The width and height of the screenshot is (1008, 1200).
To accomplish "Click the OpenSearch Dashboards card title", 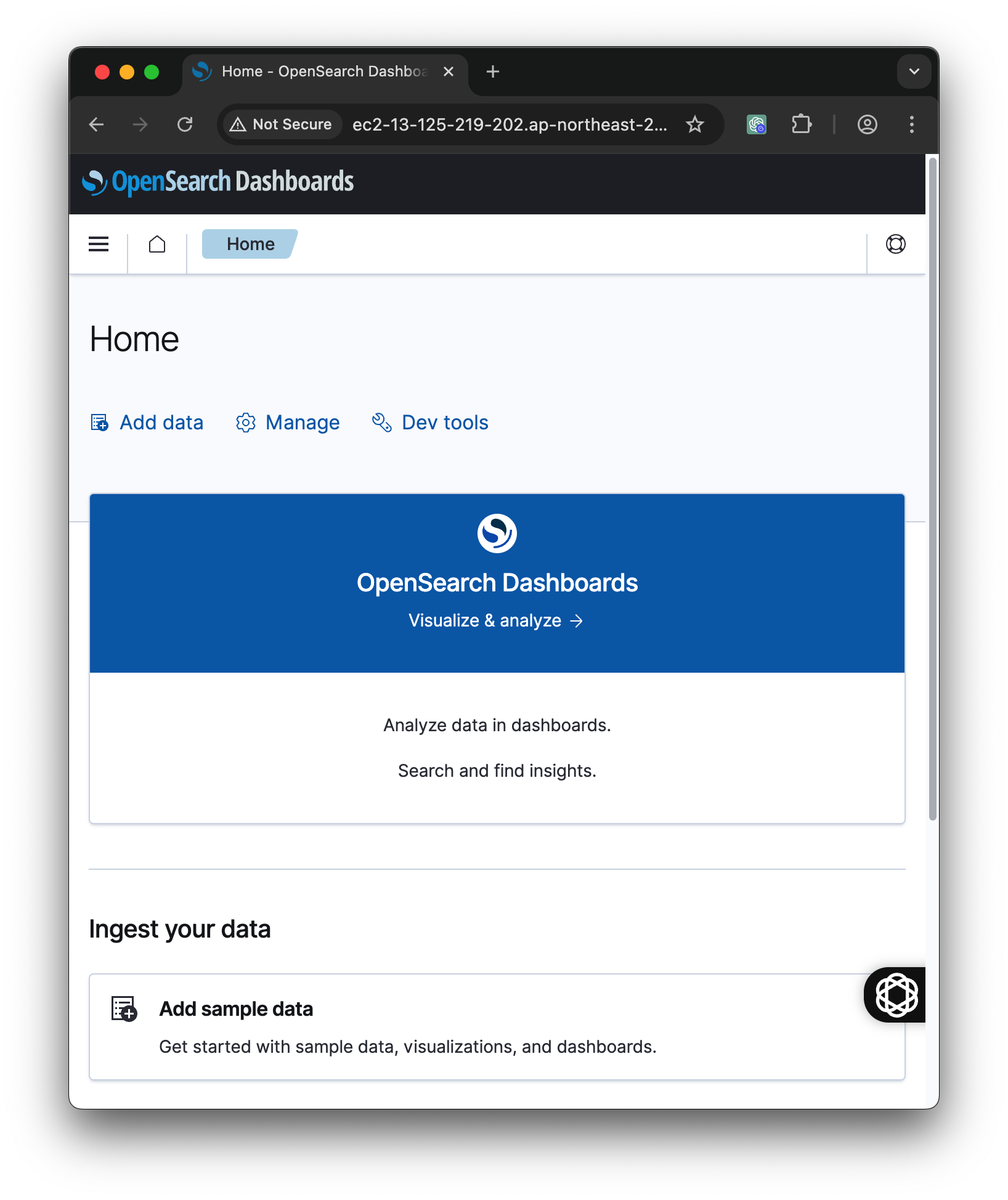I will coord(497,583).
